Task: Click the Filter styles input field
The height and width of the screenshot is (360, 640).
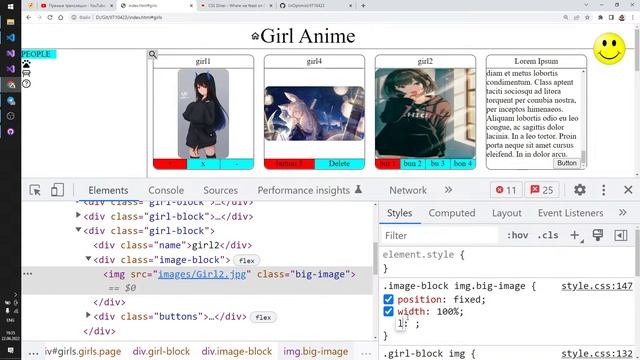Action: [440, 236]
